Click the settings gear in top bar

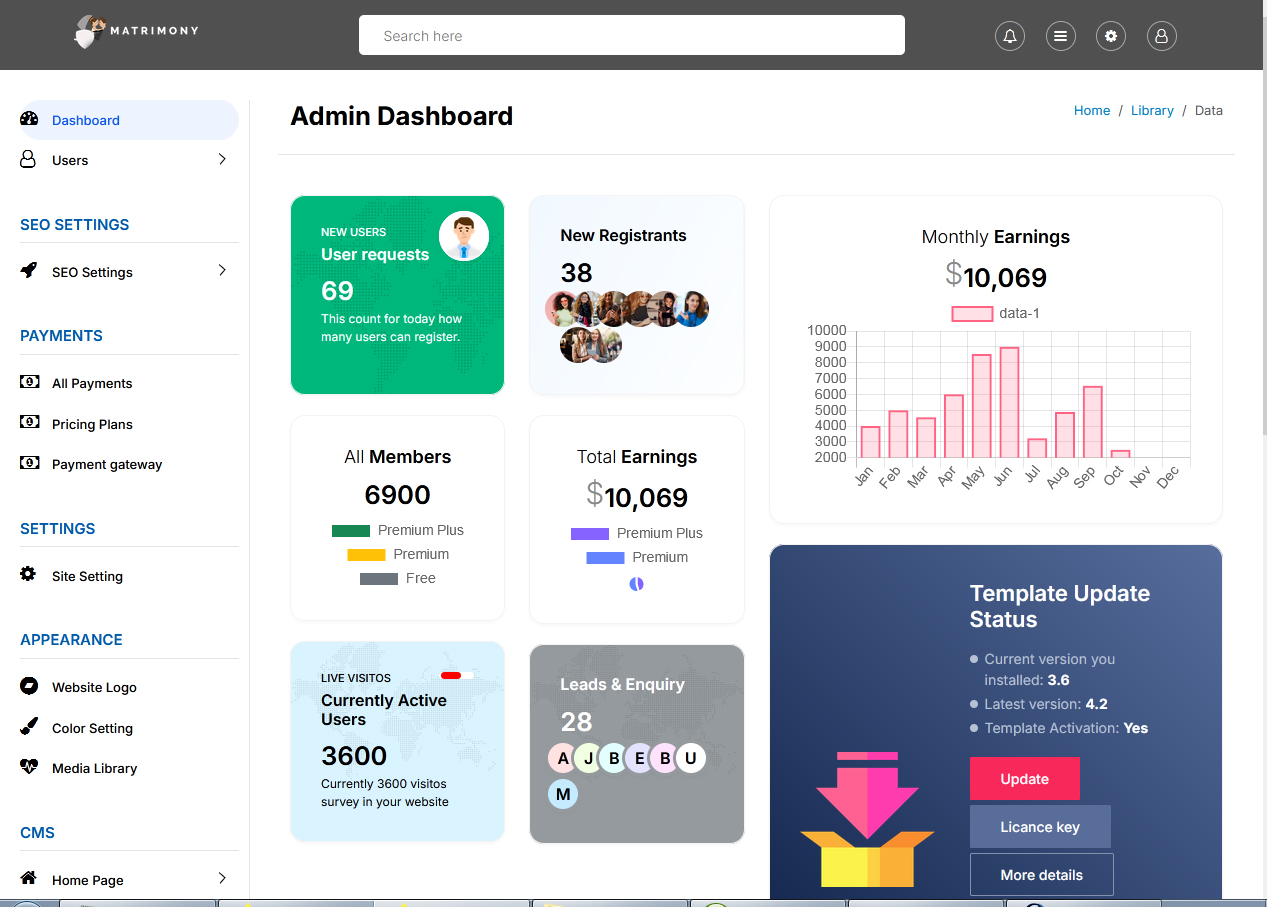point(1110,35)
